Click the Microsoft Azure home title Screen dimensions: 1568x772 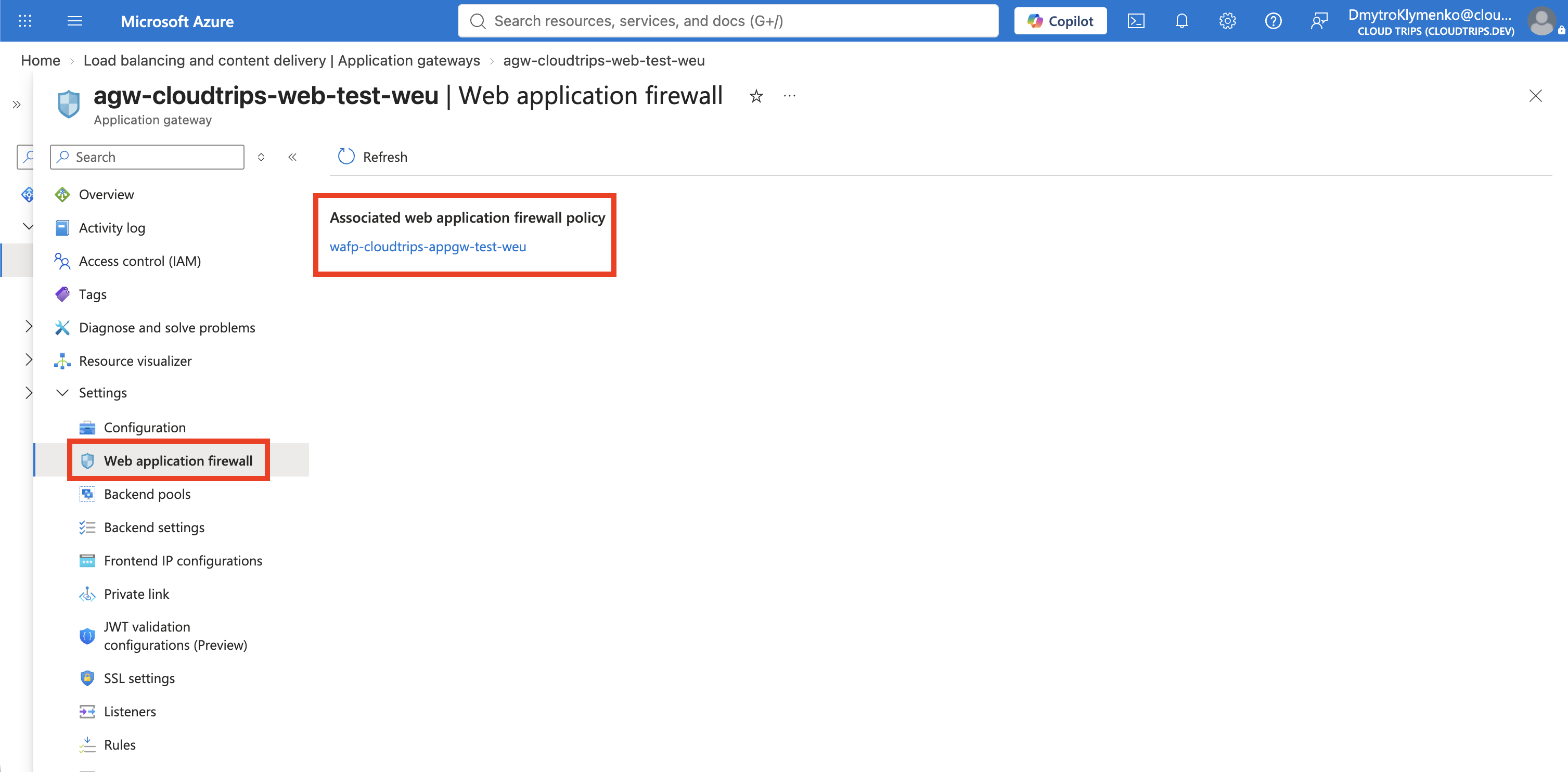(x=177, y=21)
